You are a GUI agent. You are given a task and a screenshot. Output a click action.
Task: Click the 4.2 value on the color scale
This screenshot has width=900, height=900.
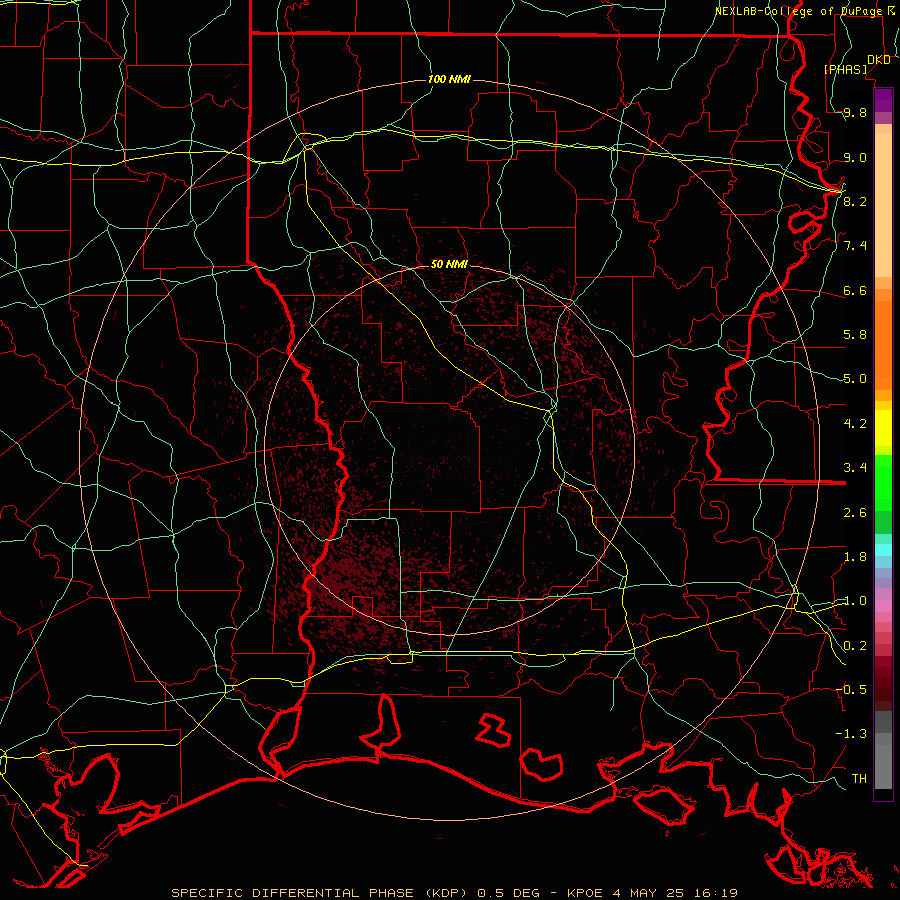point(855,424)
